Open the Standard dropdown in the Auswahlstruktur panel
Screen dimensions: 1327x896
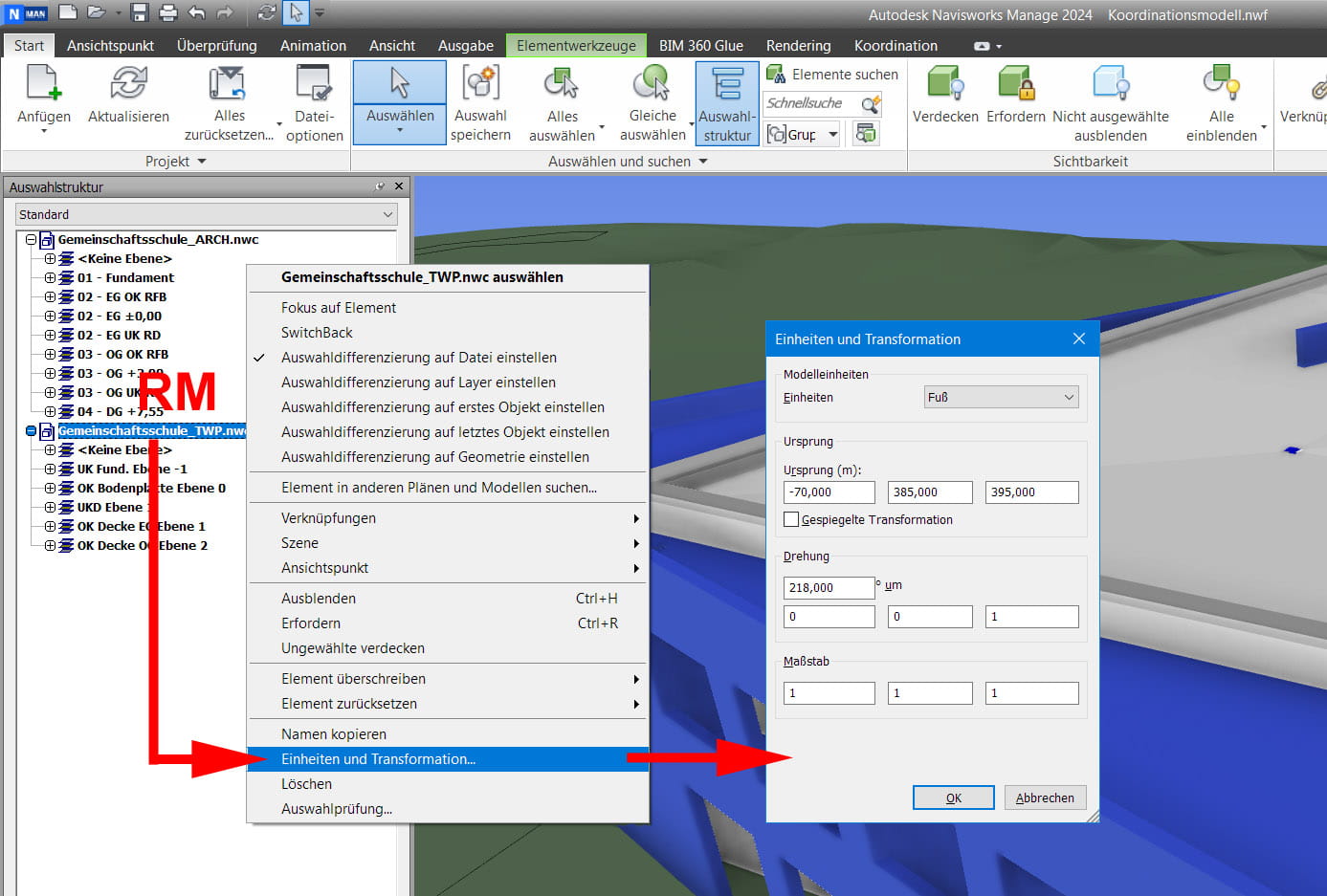click(206, 214)
